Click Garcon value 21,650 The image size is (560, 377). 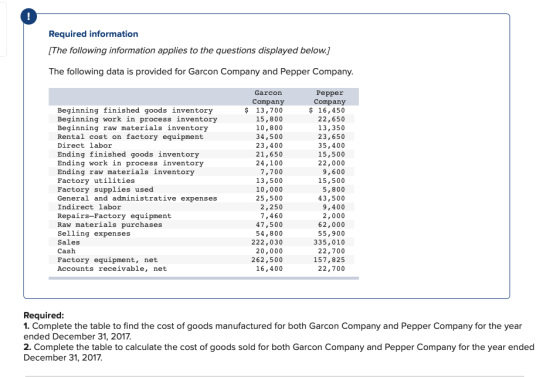pos(269,154)
